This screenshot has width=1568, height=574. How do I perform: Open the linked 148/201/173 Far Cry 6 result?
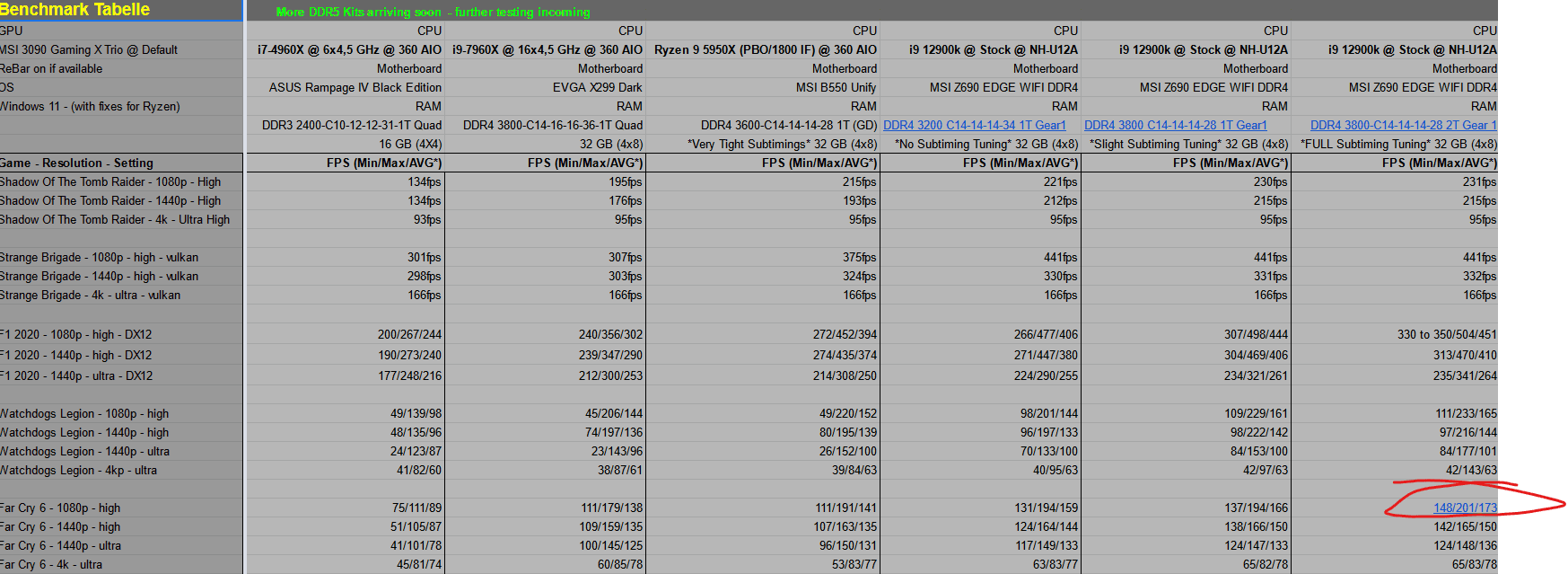pos(1465,508)
